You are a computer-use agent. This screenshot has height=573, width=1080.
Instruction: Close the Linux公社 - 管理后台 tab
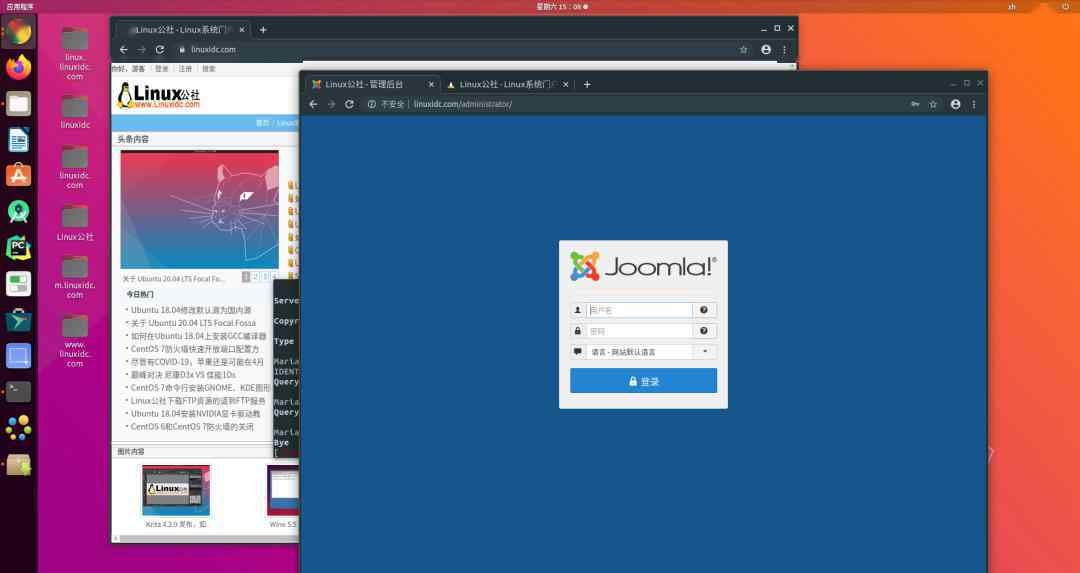pos(431,85)
